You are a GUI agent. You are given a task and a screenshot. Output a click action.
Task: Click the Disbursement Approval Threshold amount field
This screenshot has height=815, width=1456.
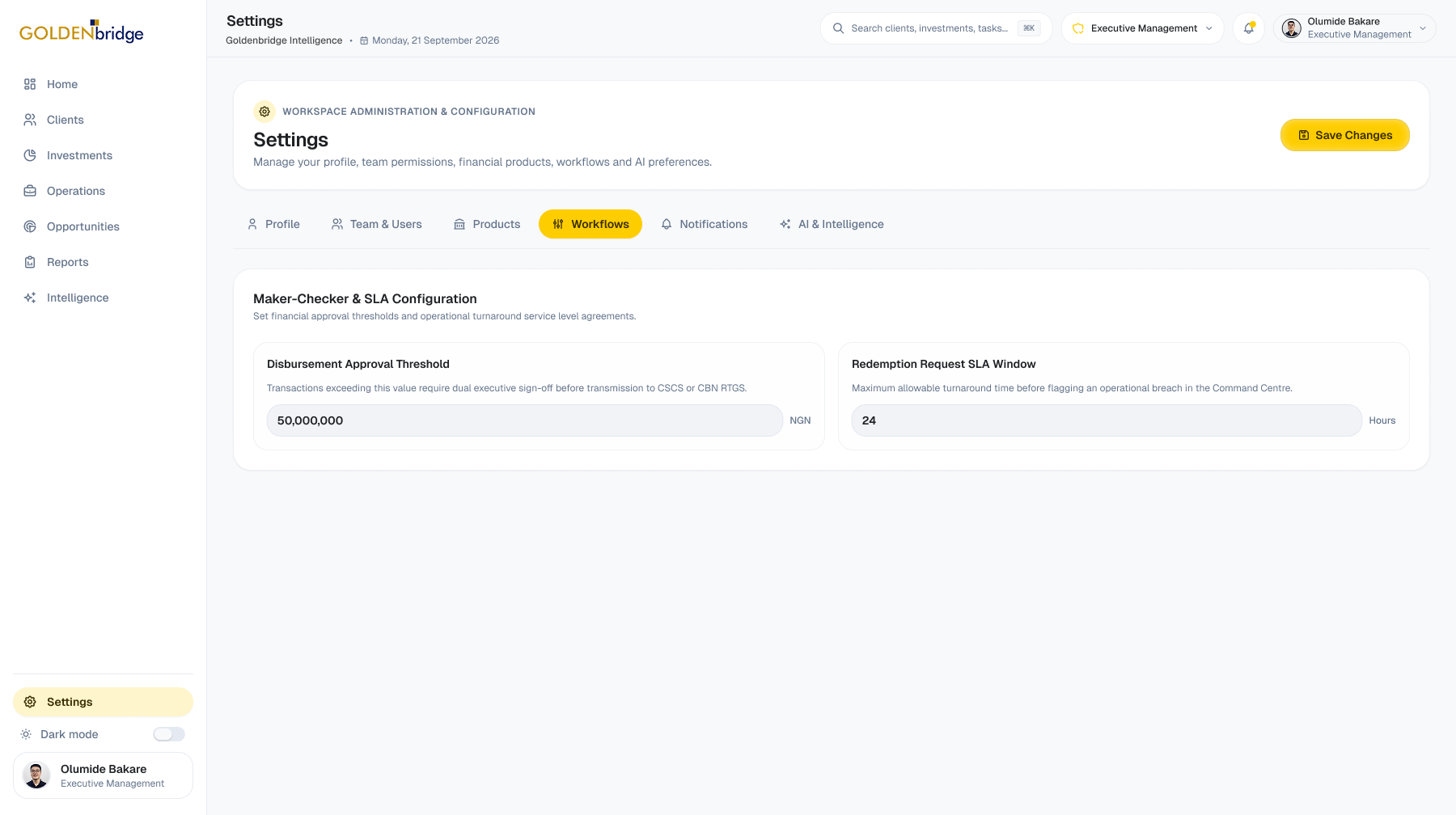click(x=524, y=420)
